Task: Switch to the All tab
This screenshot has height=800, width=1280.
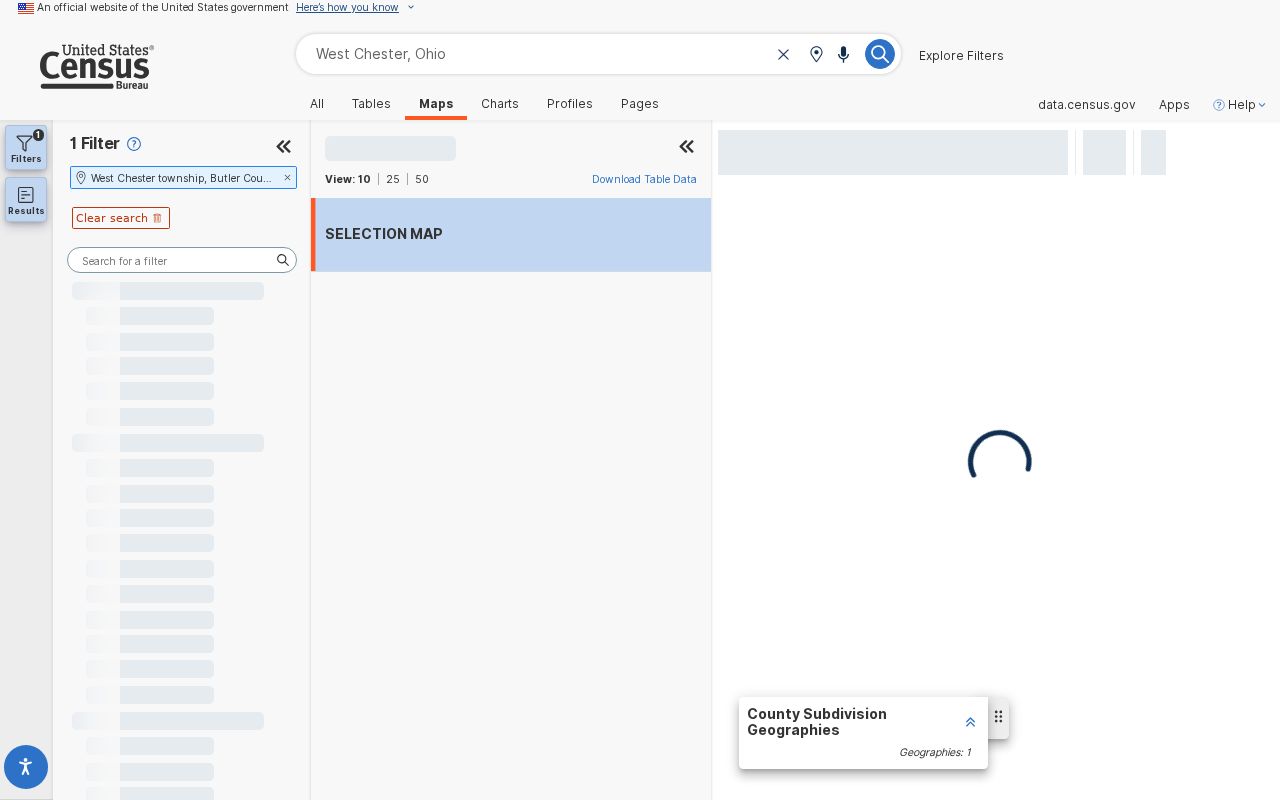Action: pos(317,104)
